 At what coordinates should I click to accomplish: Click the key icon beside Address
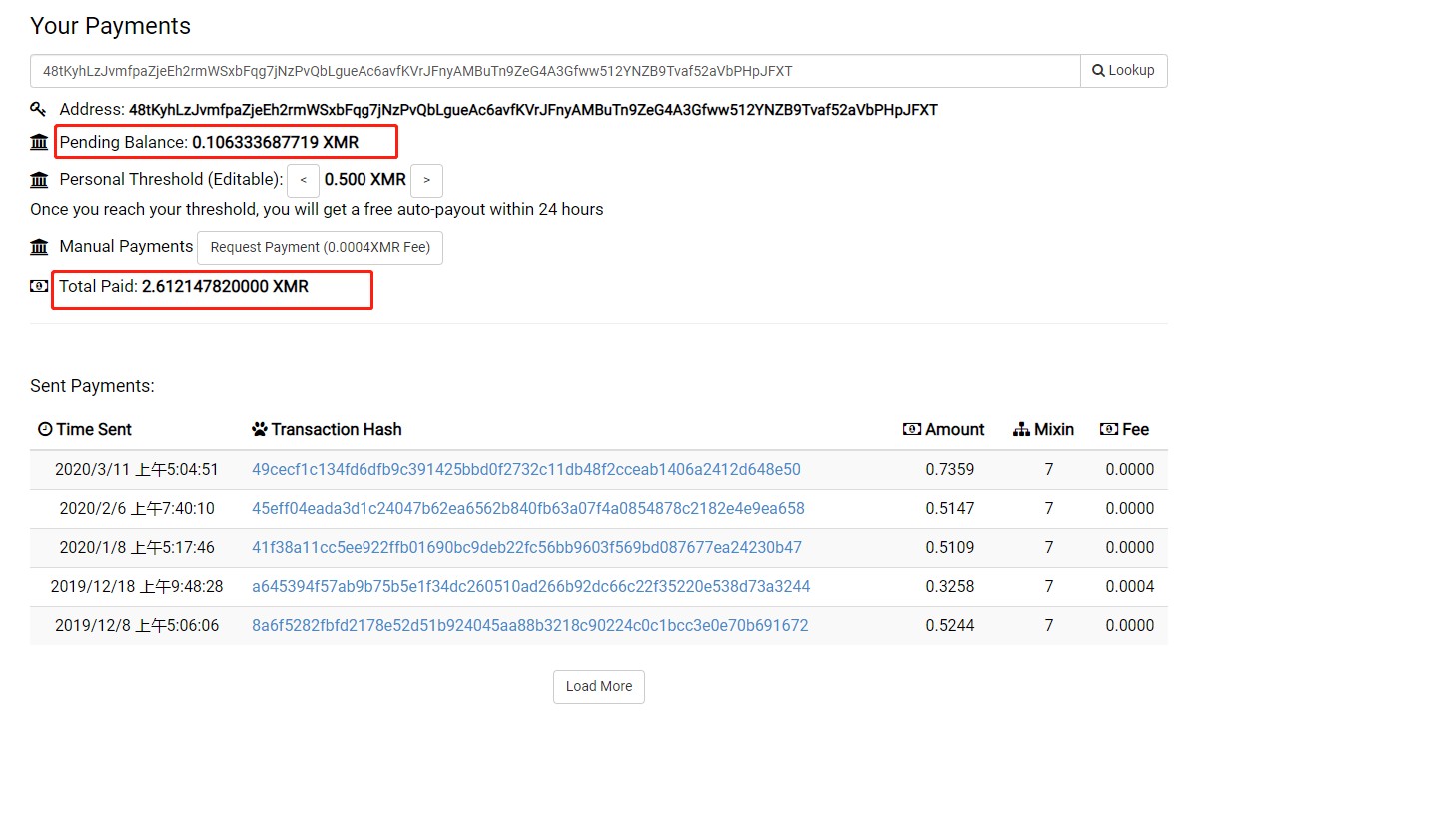(x=38, y=109)
